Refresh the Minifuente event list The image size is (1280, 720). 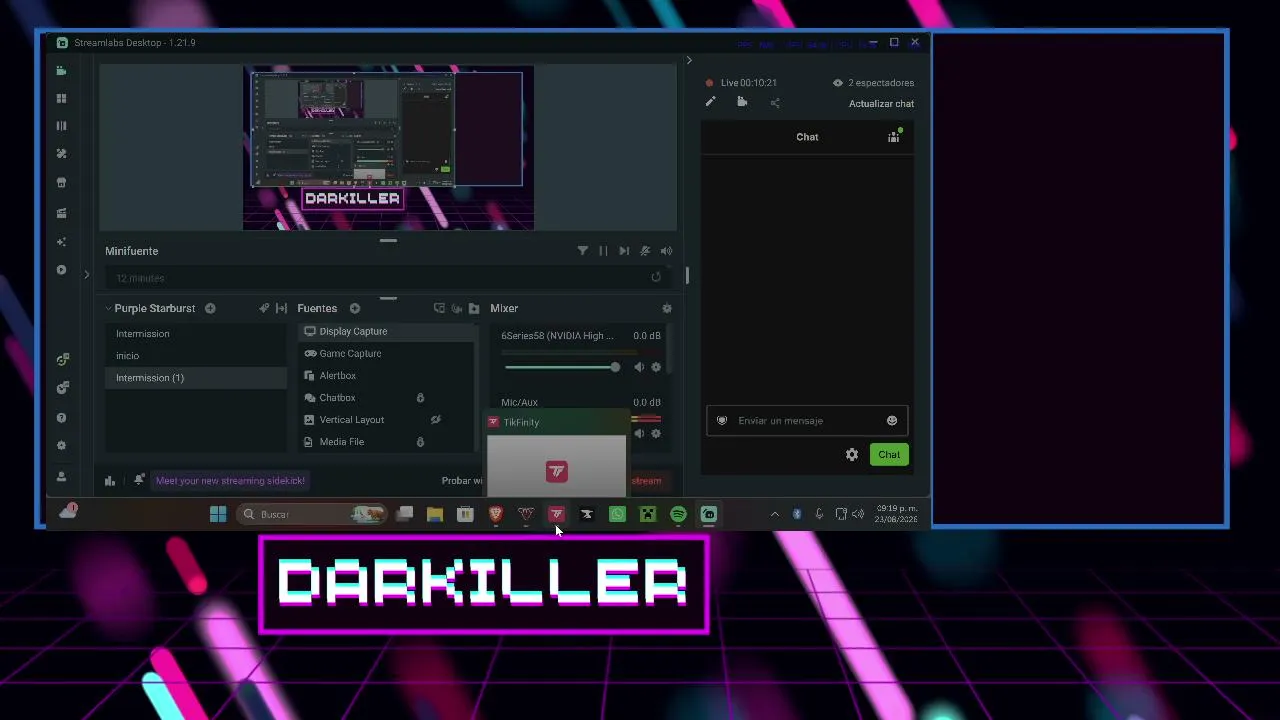(656, 278)
